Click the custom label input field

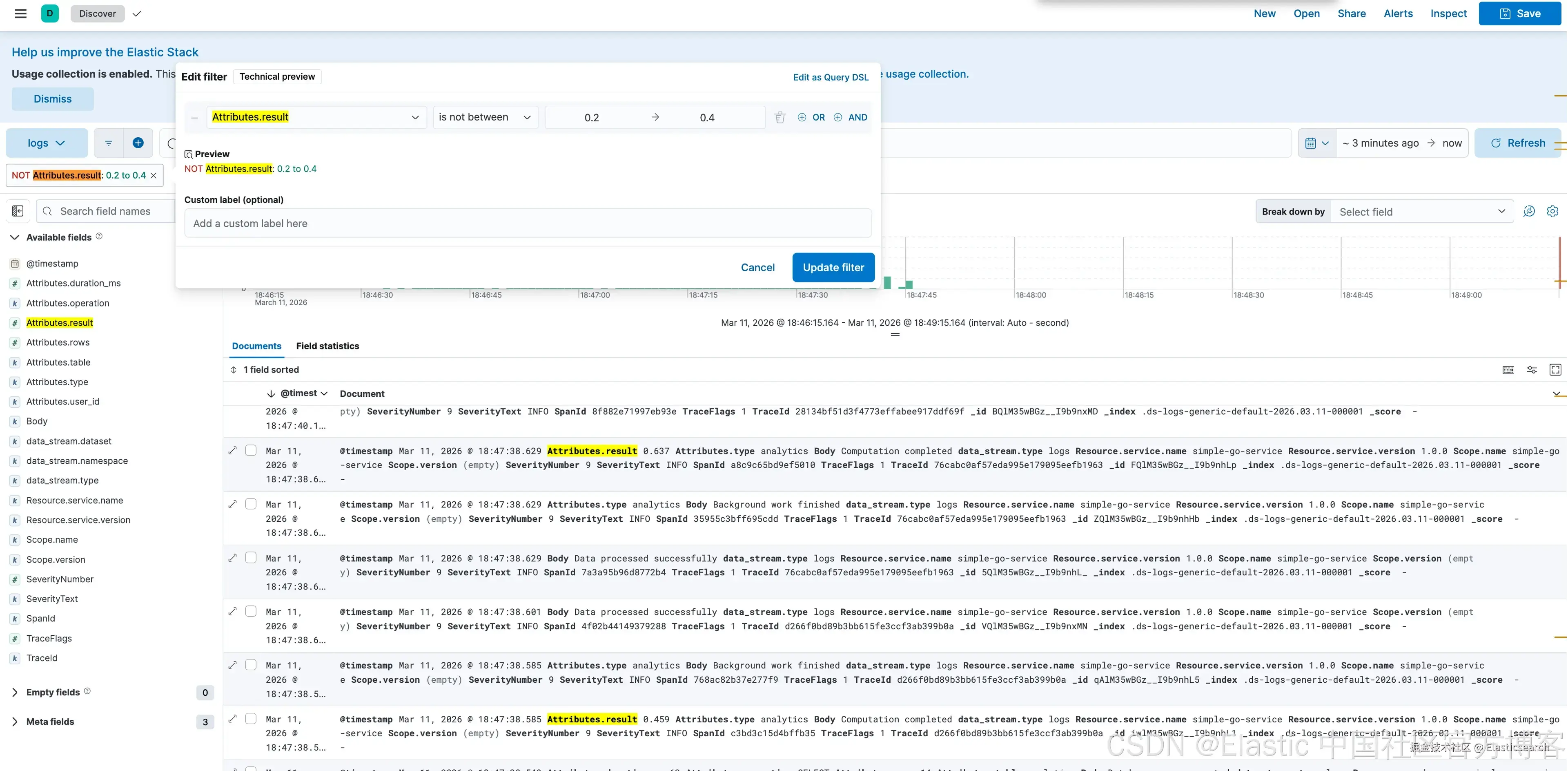pos(527,223)
